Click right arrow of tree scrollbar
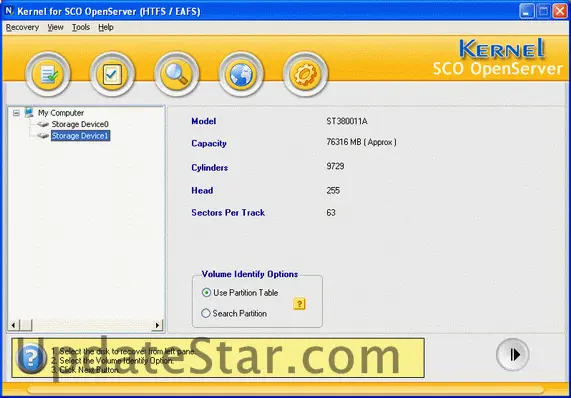Screen dimensions: 571x398 pos(157,325)
